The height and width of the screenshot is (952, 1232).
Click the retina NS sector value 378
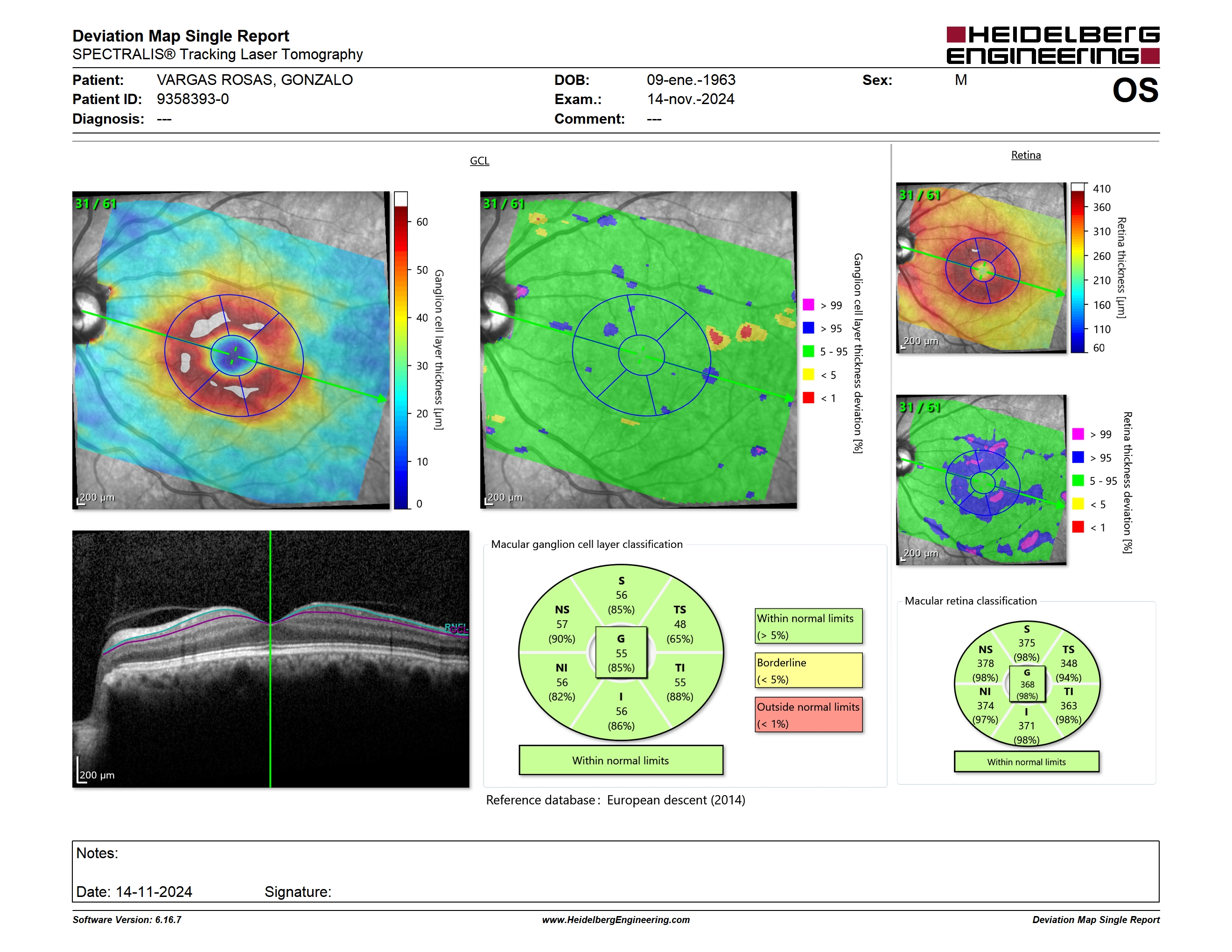(x=985, y=663)
